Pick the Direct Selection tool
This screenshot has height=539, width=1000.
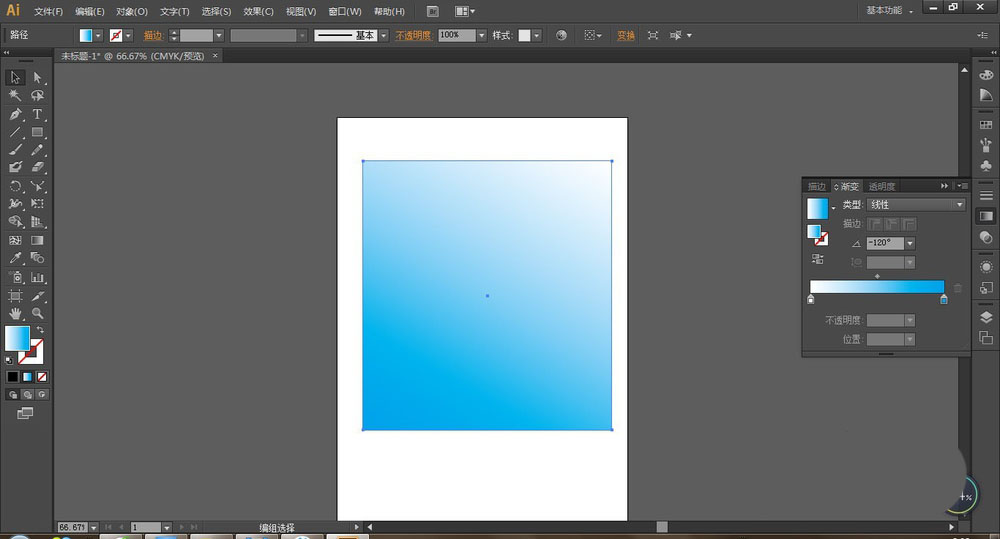point(37,78)
